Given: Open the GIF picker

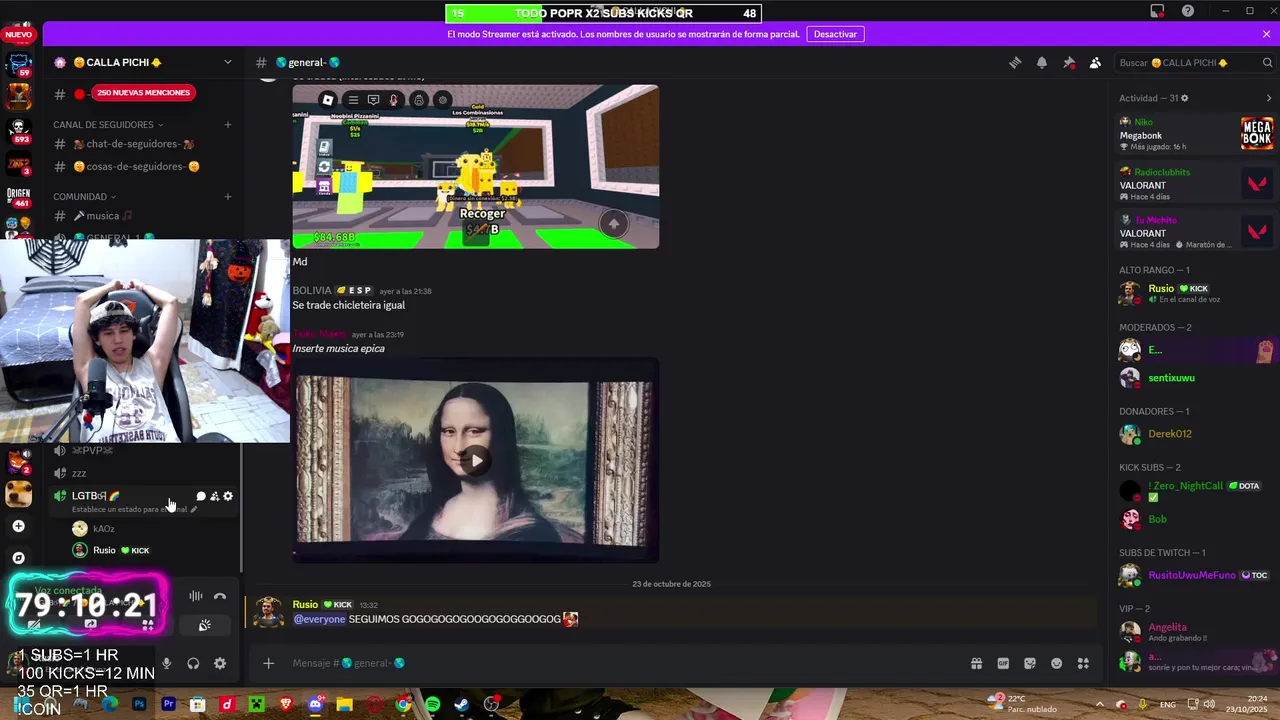Looking at the screenshot, I should pyautogui.click(x=1003, y=663).
